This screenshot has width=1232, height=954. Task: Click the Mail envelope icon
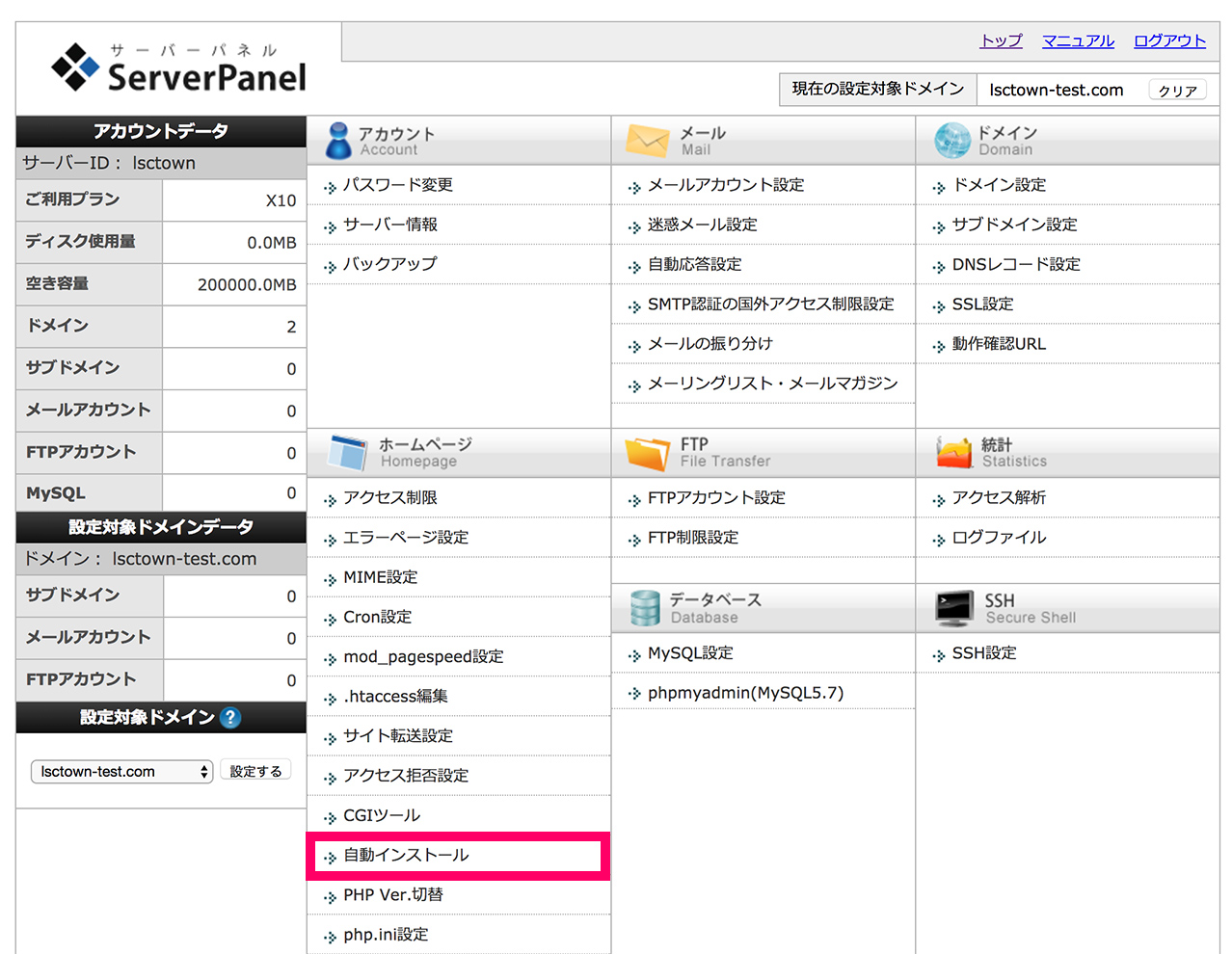point(647,141)
